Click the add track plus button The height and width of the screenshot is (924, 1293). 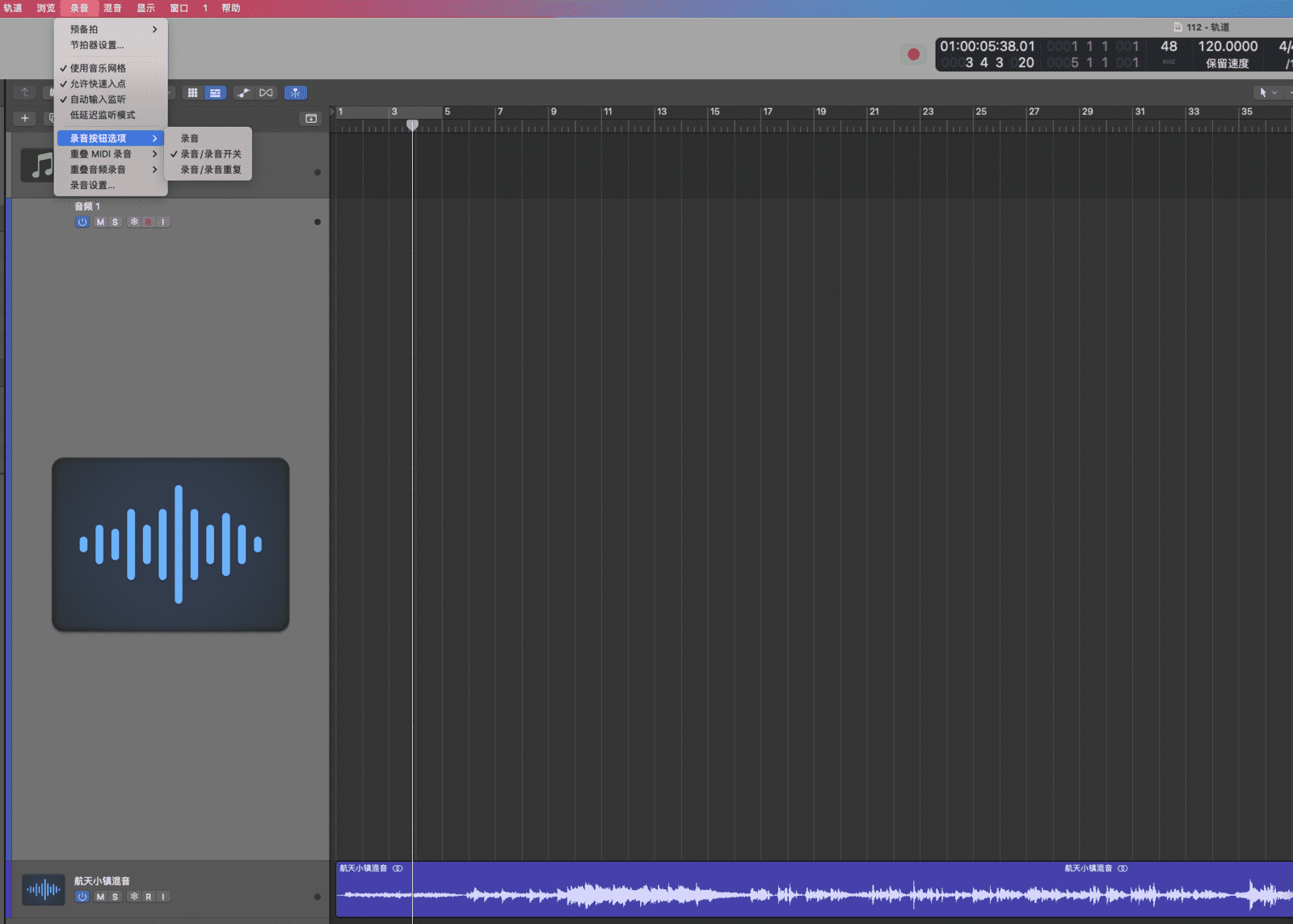25,118
